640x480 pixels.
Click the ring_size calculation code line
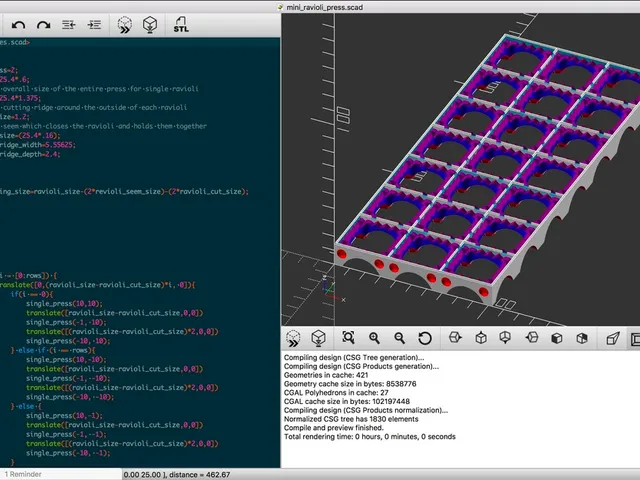[124, 191]
